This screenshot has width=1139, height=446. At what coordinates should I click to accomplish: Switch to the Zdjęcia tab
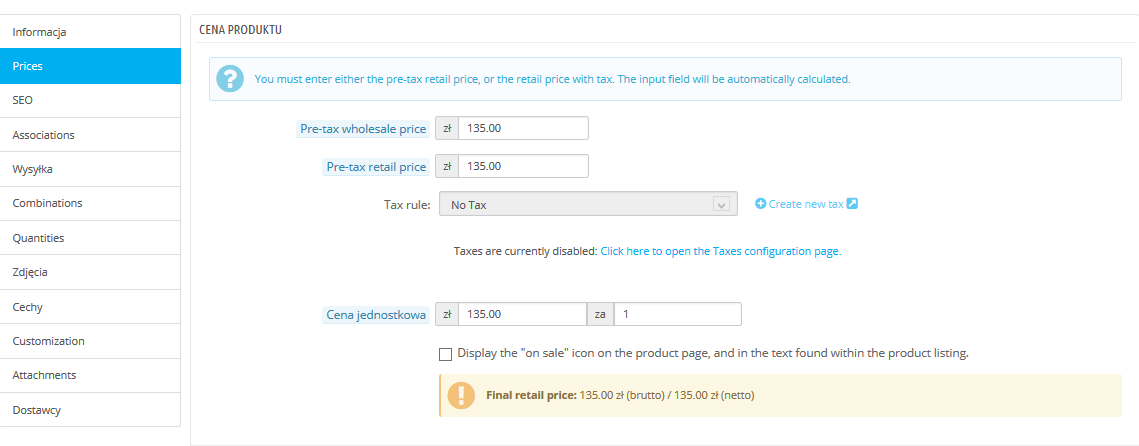(x=90, y=272)
